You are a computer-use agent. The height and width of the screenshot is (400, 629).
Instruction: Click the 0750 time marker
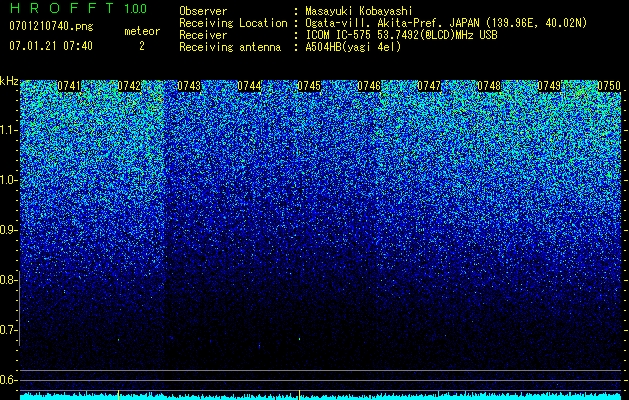click(x=609, y=86)
